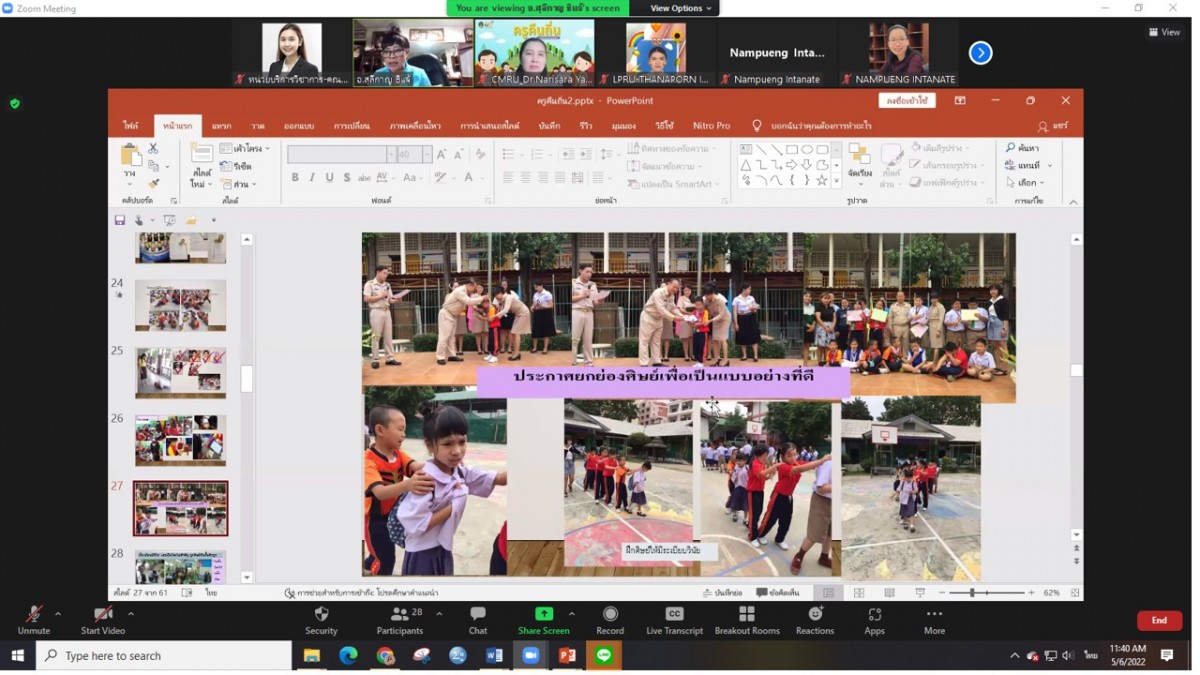Switch to the Nitro Pro ribbon tab
This screenshot has width=1200, height=675.
[x=711, y=126]
